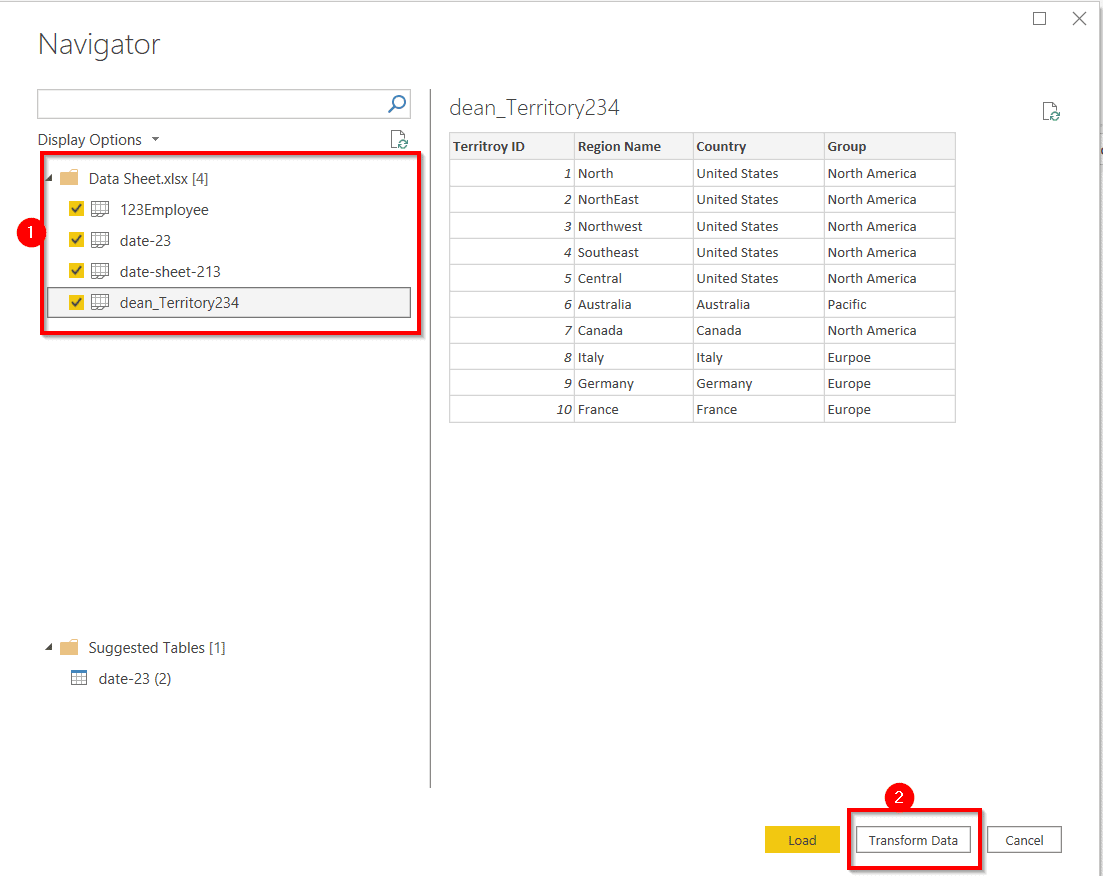The height and width of the screenshot is (876, 1103).
Task: Click the search magnifier icon
Action: (x=397, y=104)
